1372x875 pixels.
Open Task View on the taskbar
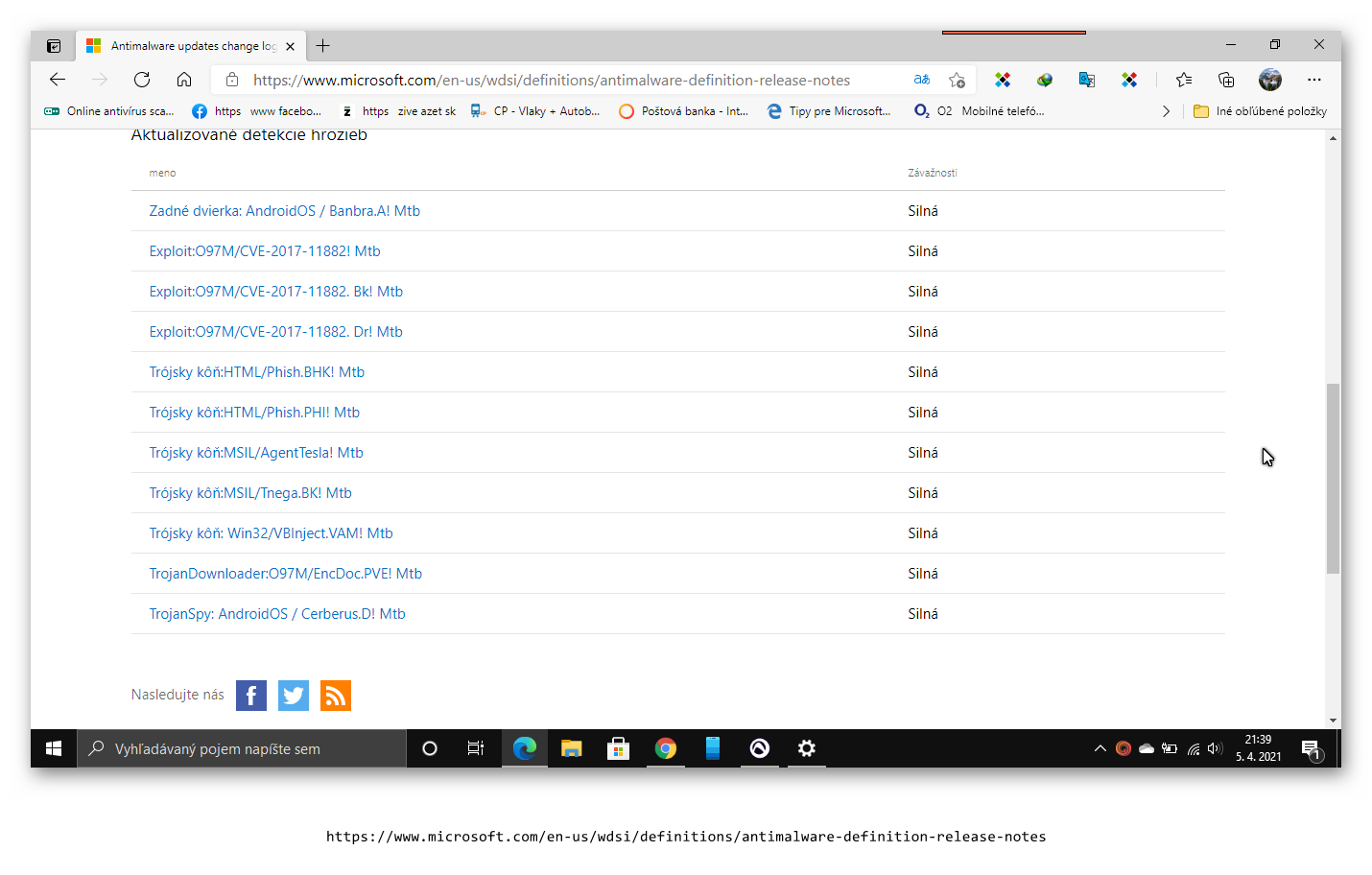[476, 748]
